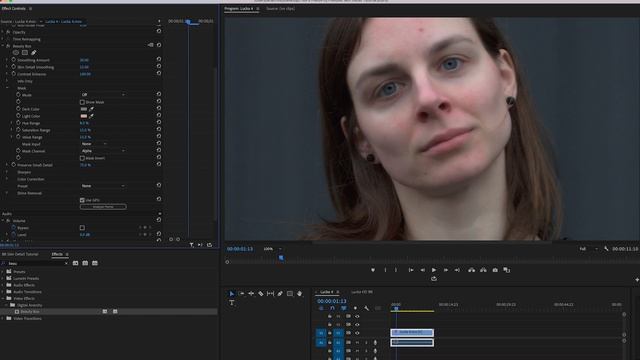
Task: Enable the Show Mask checkbox
Action: pyautogui.click(x=82, y=102)
